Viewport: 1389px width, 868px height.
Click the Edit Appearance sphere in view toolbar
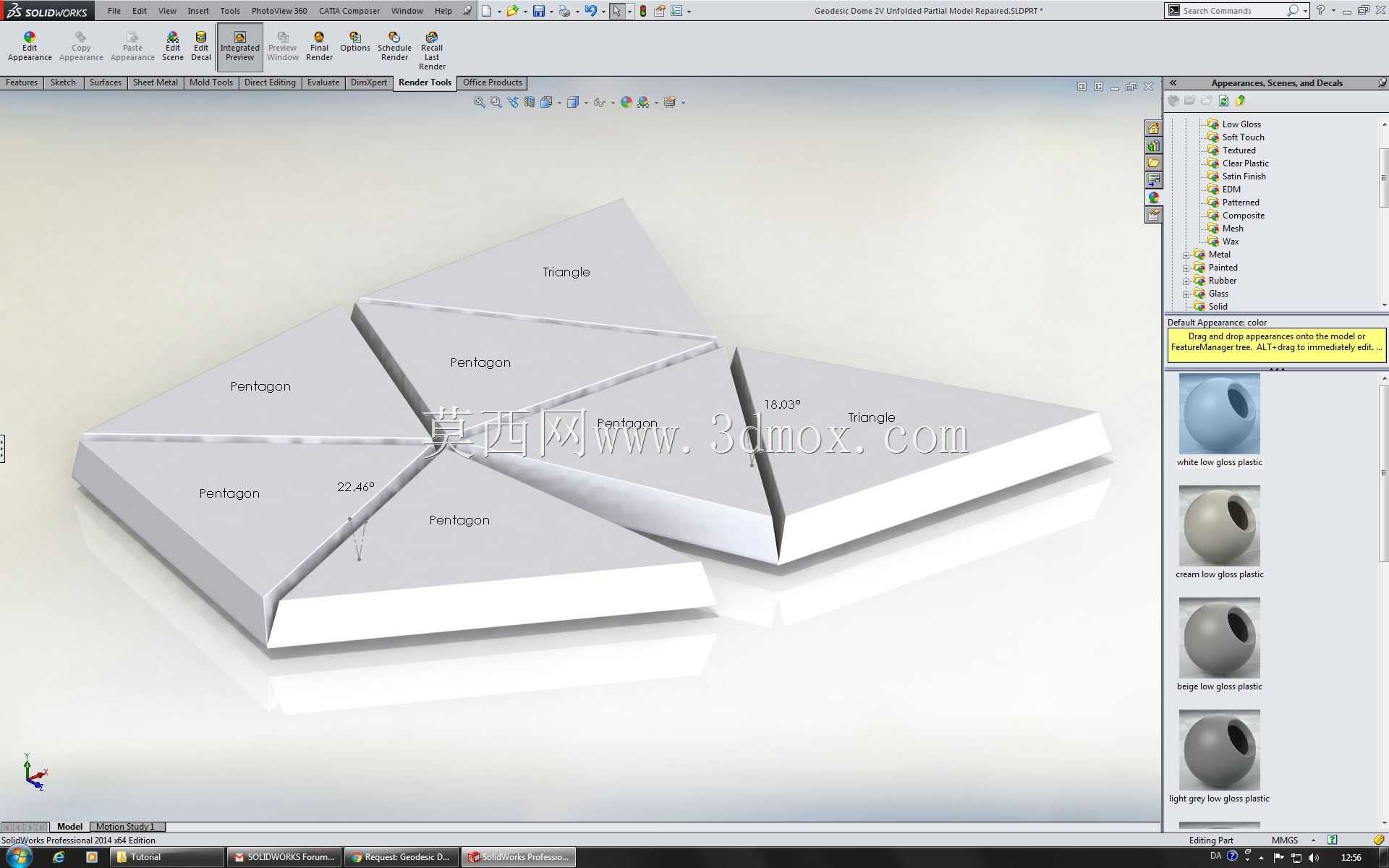[626, 102]
